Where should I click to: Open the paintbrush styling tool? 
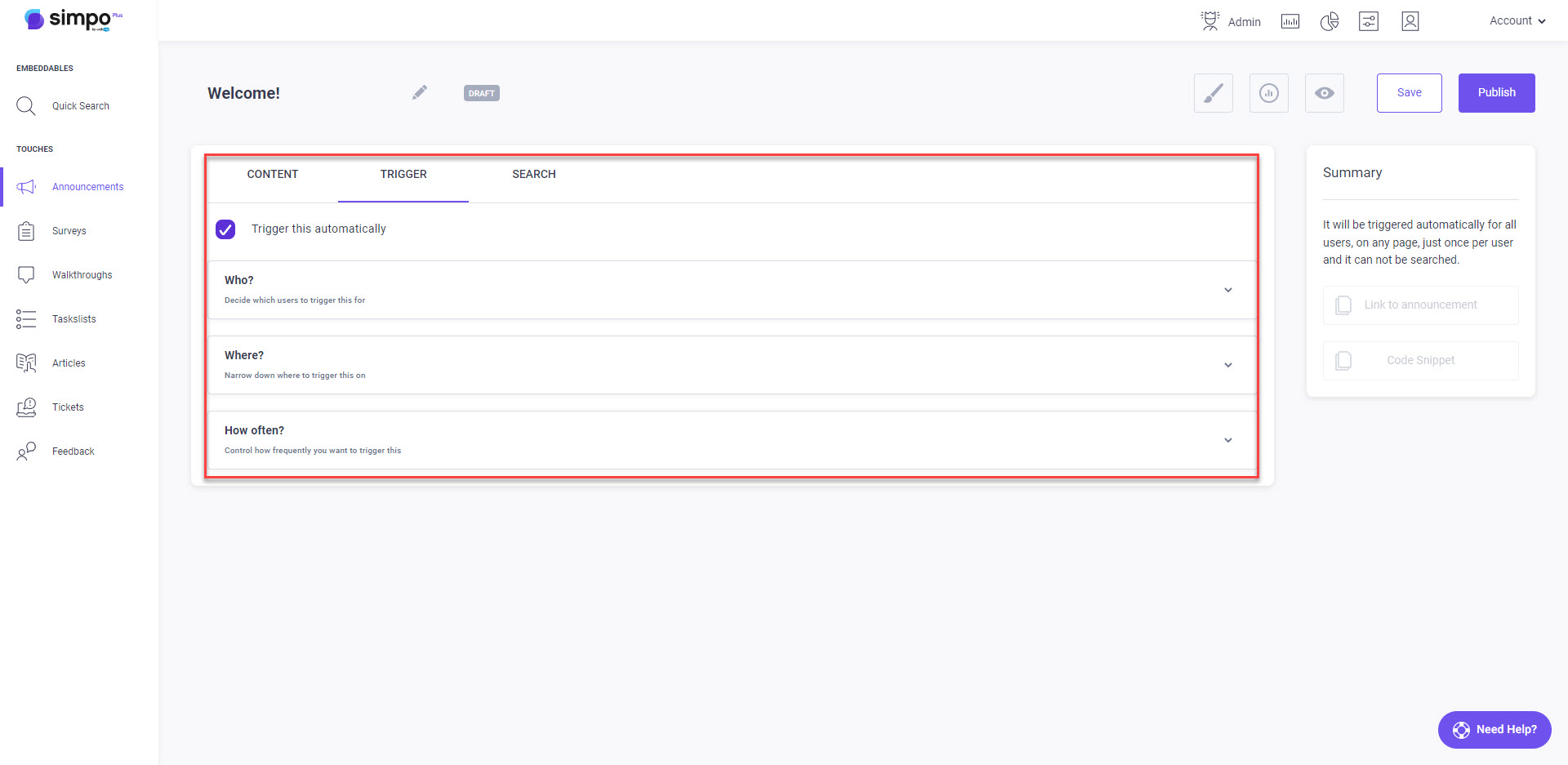click(x=1214, y=93)
